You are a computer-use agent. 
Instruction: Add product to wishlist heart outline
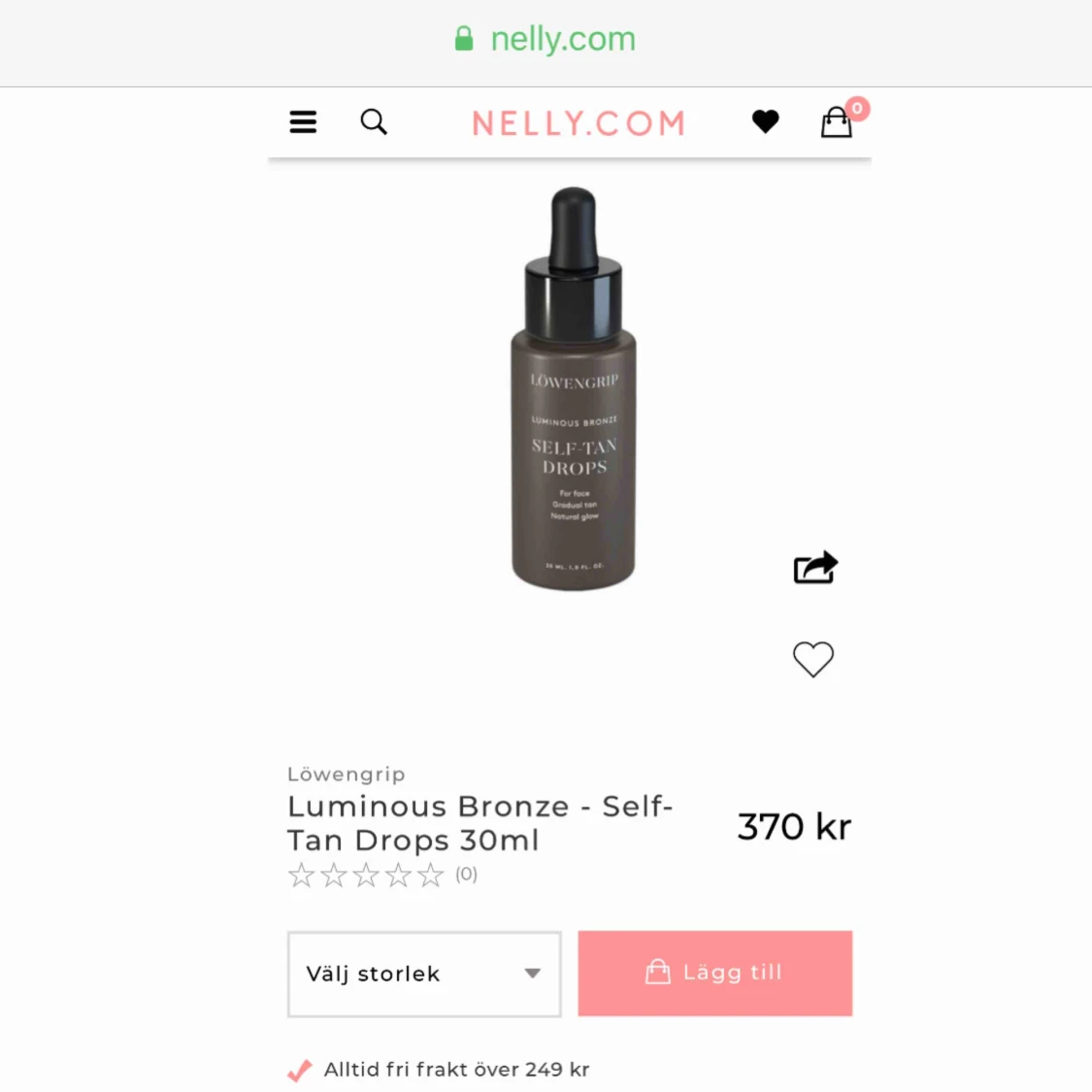[812, 659]
